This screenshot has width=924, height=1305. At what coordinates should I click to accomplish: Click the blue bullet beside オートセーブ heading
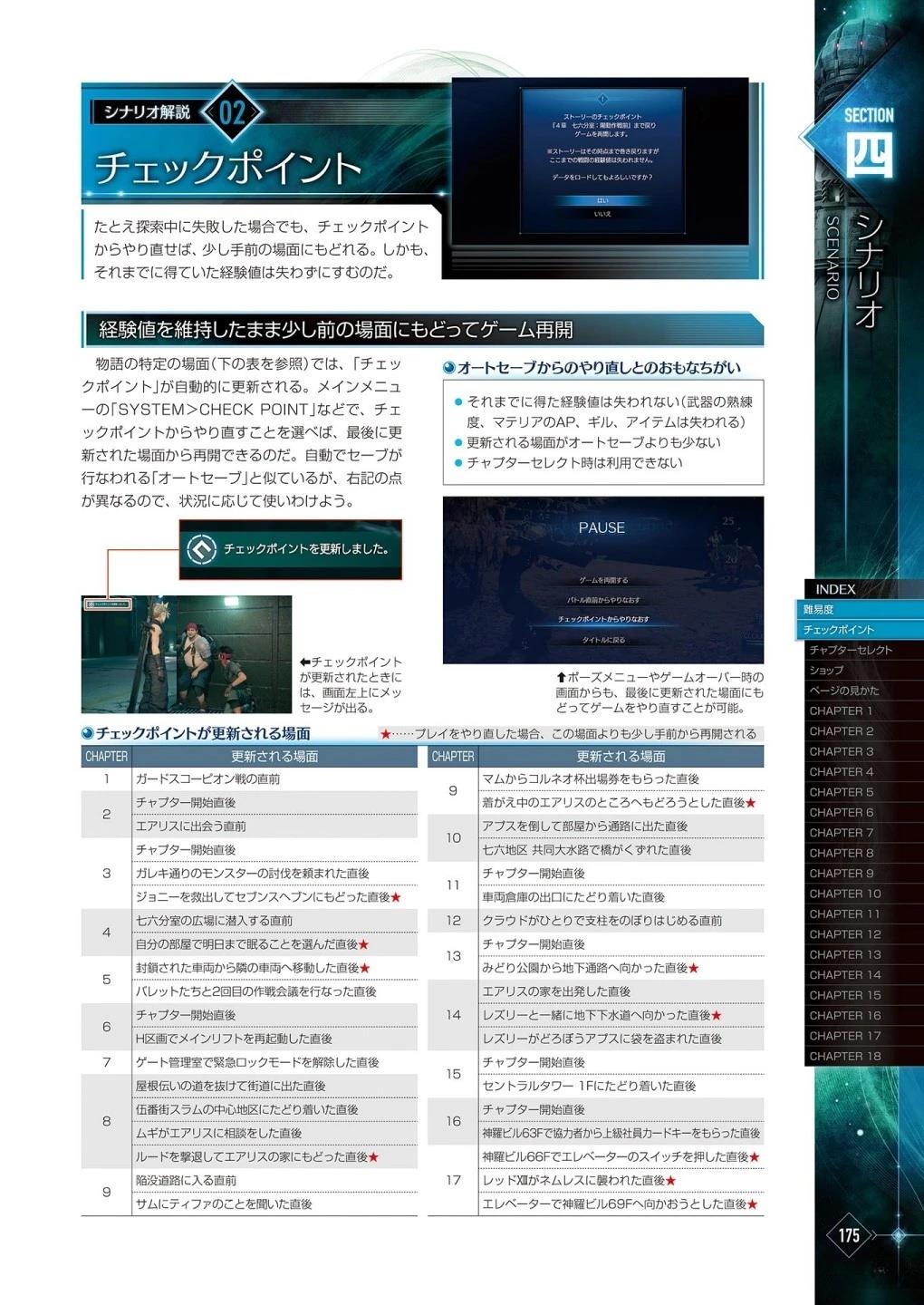(x=449, y=368)
